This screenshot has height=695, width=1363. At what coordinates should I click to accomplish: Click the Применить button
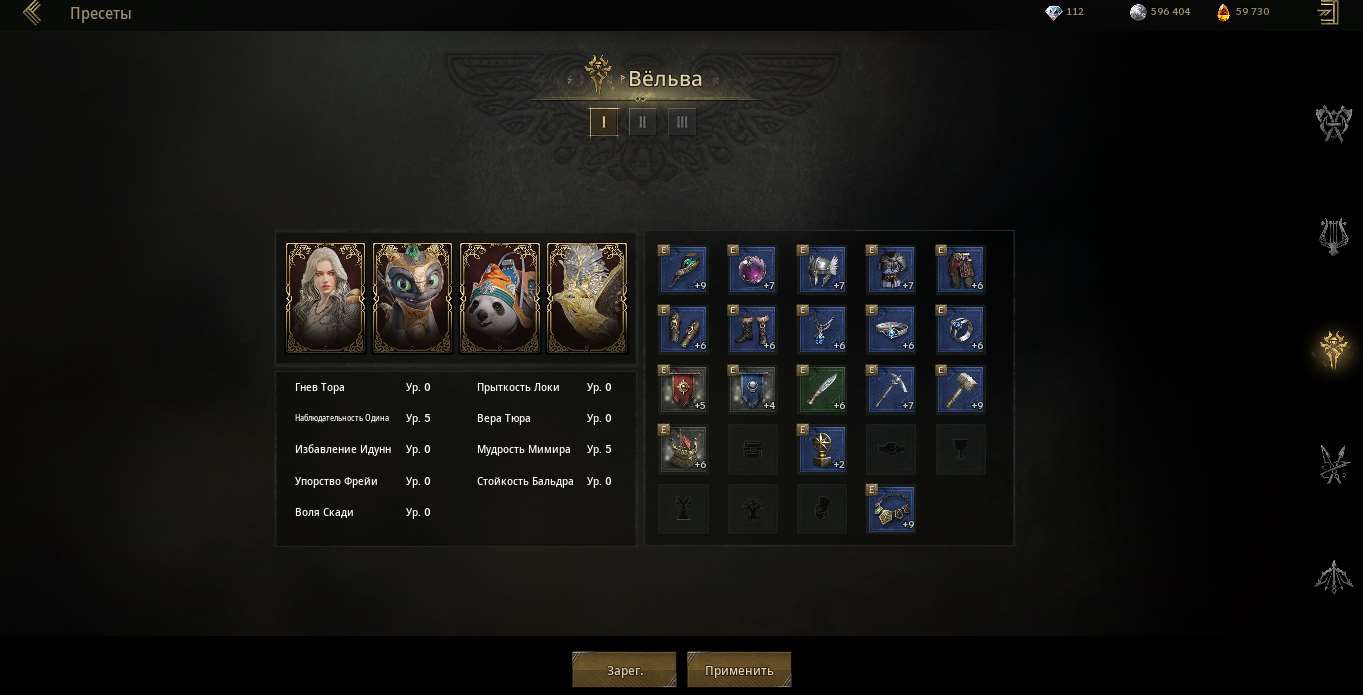[x=739, y=670]
